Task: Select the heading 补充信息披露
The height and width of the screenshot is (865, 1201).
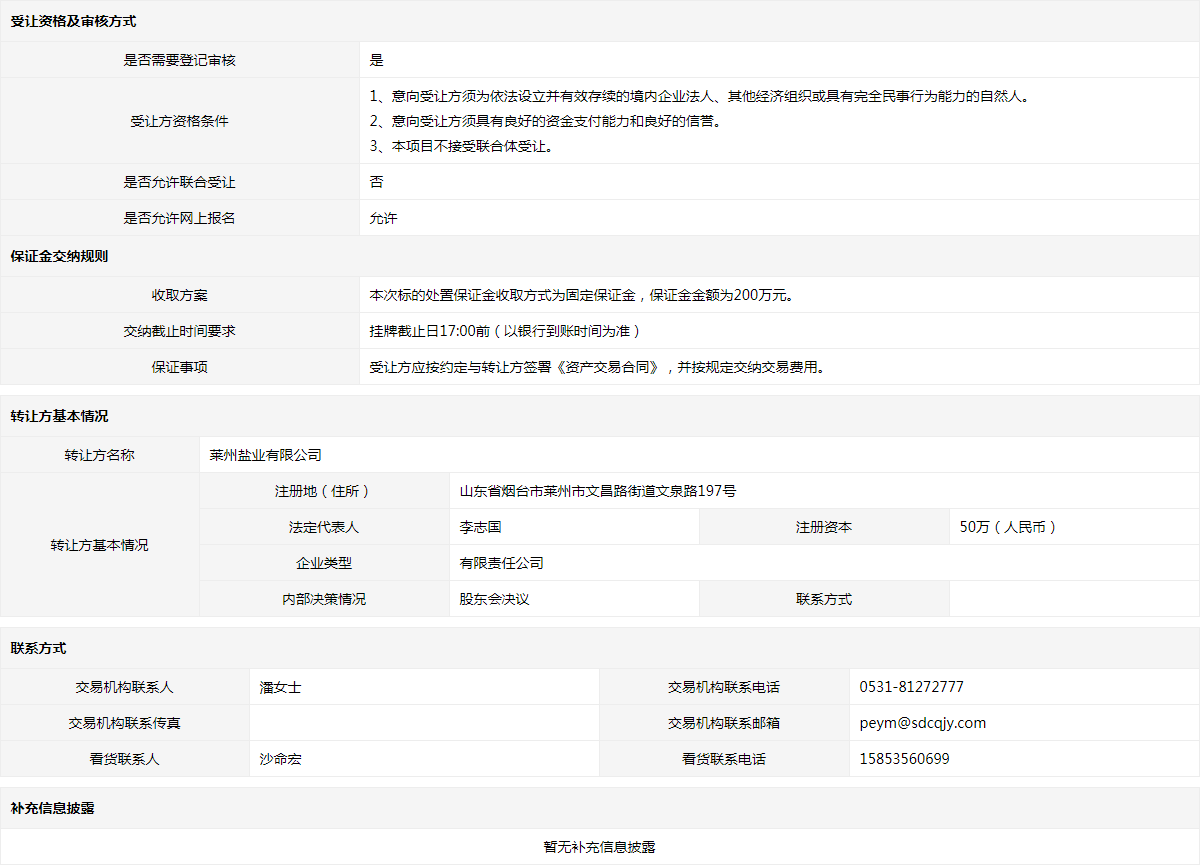Action: (52, 808)
